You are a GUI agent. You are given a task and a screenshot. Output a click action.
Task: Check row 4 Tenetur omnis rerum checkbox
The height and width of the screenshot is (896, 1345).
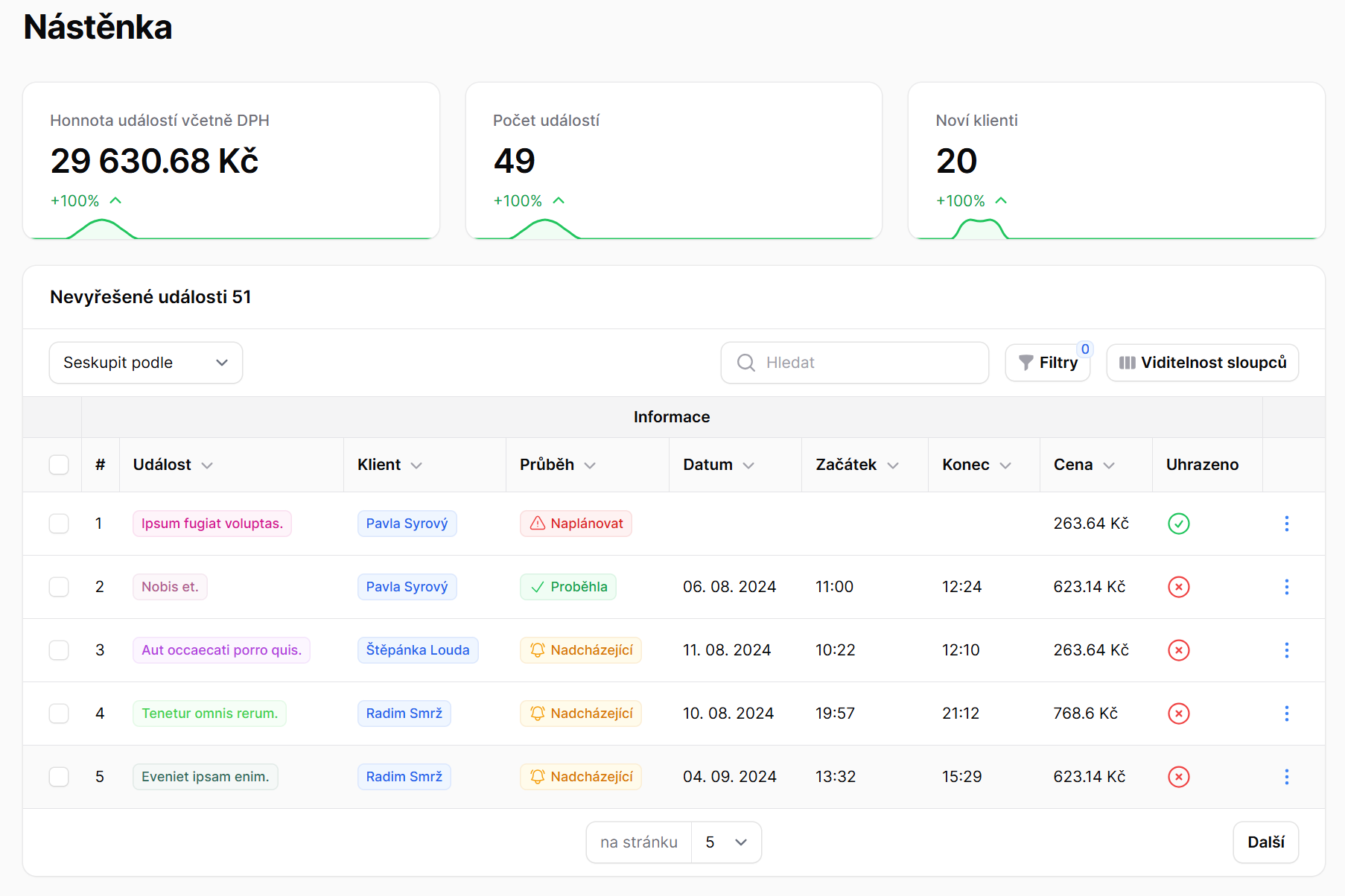click(x=59, y=714)
